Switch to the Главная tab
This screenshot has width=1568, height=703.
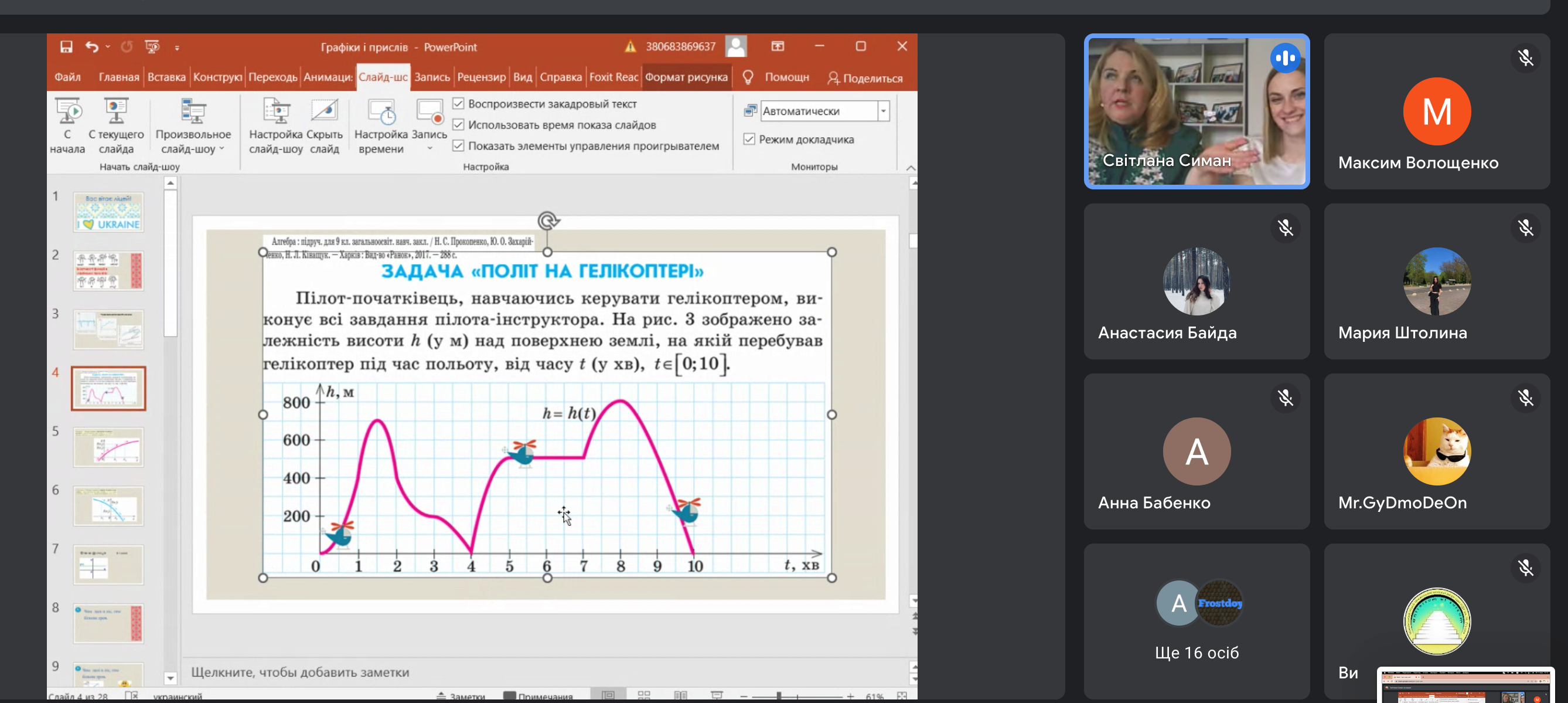click(x=119, y=77)
